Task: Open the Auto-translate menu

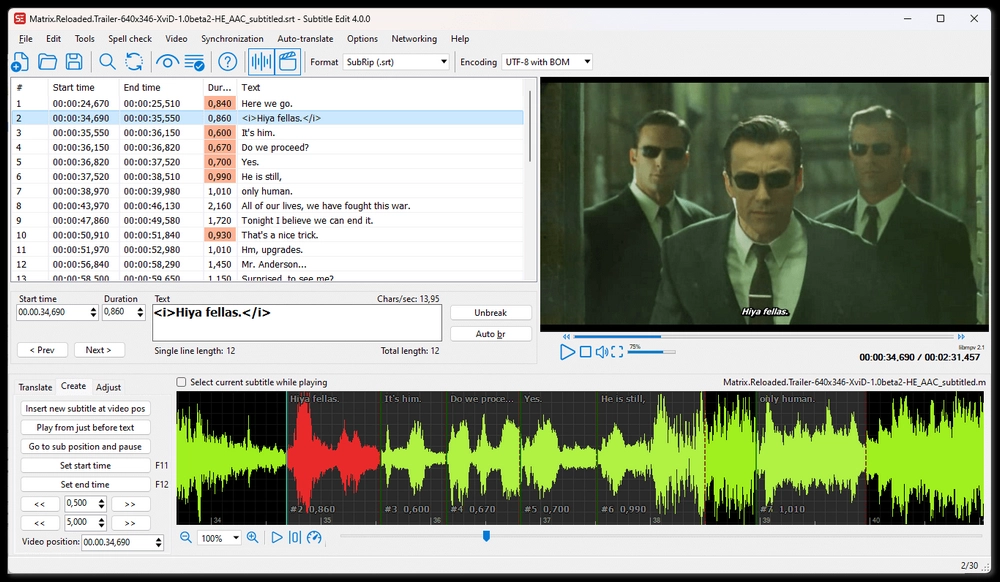Action: point(305,39)
